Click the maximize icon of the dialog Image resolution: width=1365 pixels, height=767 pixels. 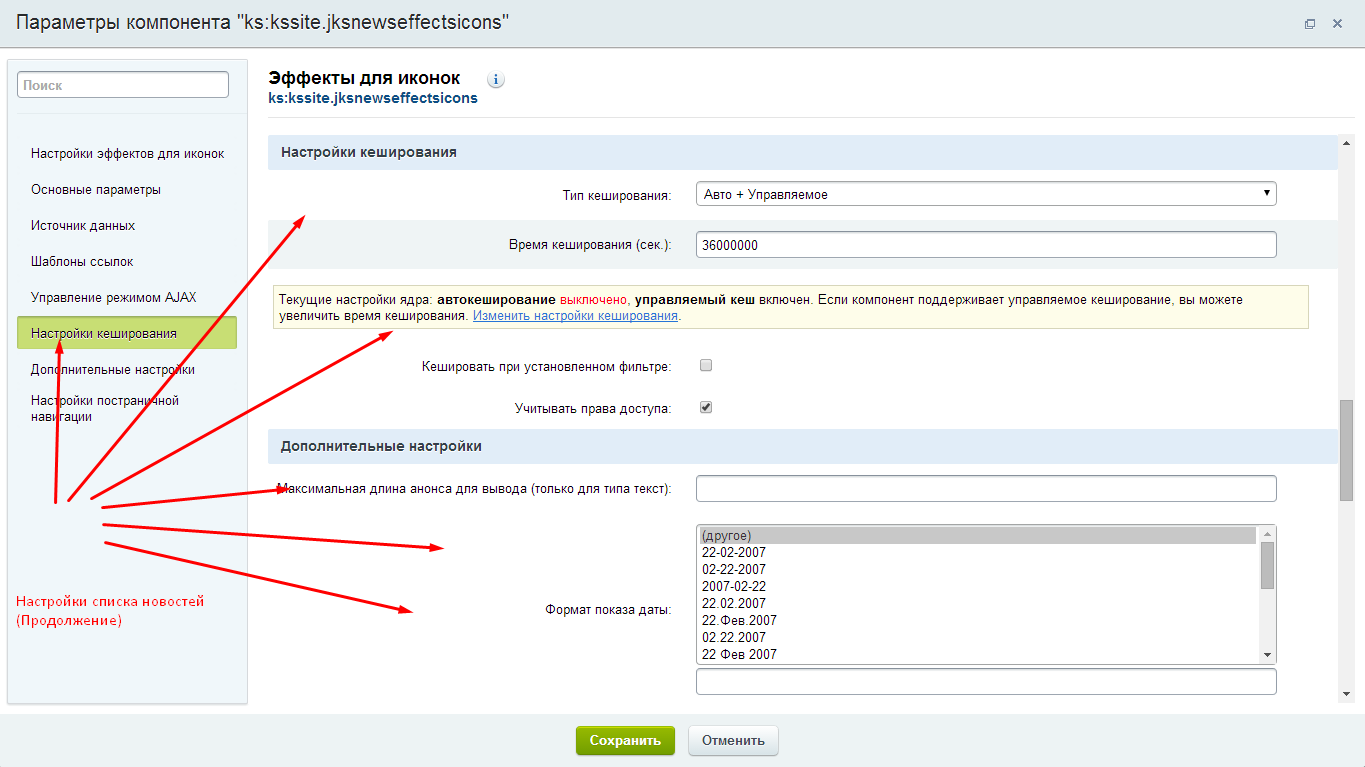(1310, 22)
